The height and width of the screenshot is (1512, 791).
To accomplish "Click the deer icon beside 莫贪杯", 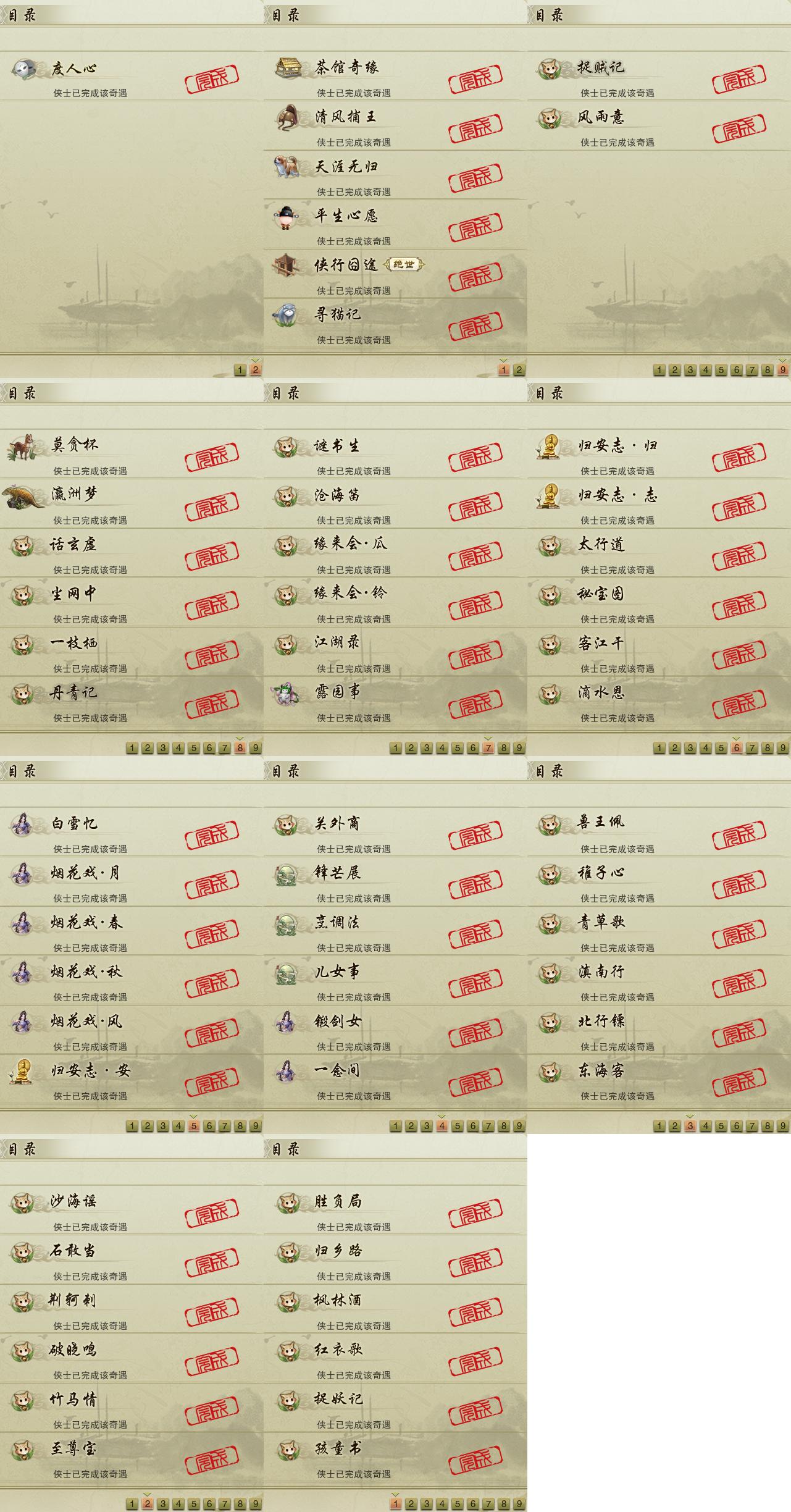I will click(x=22, y=446).
